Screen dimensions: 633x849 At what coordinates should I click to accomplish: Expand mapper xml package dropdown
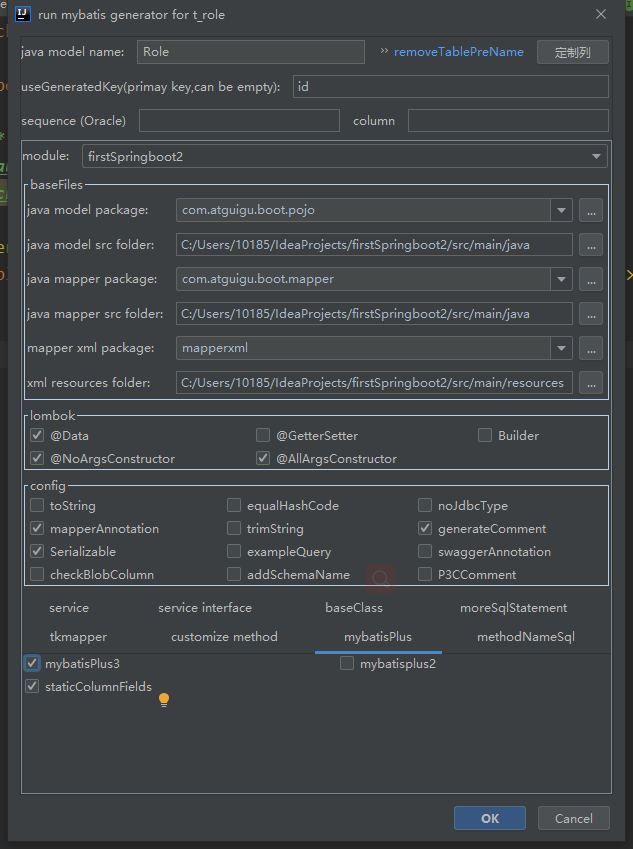(561, 348)
